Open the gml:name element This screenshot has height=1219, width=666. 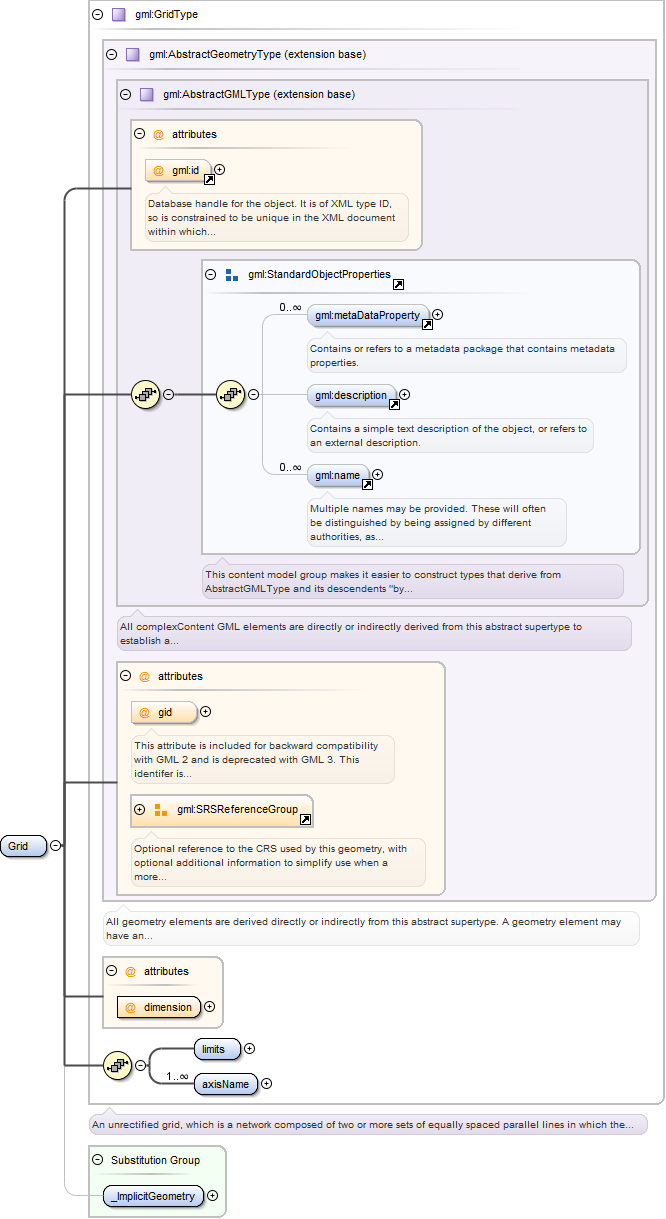pos(338,475)
